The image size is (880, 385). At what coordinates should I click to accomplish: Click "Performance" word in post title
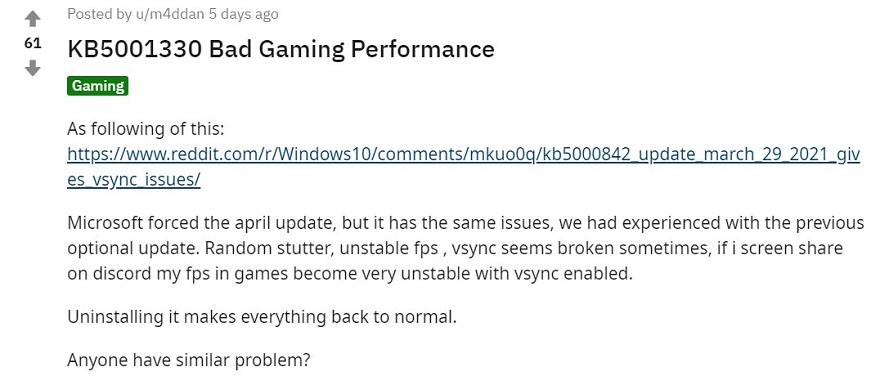423,50
